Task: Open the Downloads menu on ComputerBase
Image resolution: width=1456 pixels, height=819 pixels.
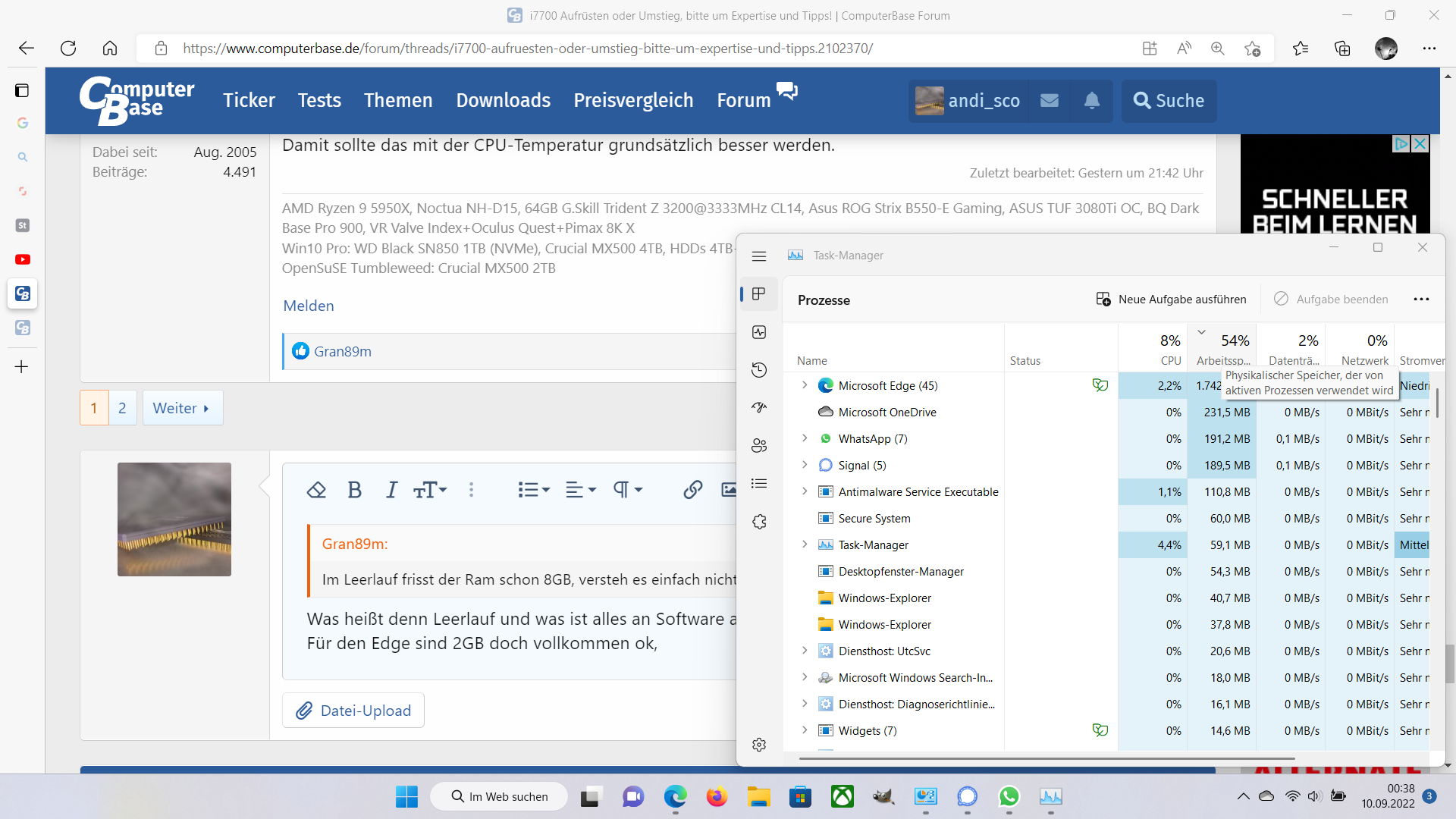Action: [x=503, y=100]
